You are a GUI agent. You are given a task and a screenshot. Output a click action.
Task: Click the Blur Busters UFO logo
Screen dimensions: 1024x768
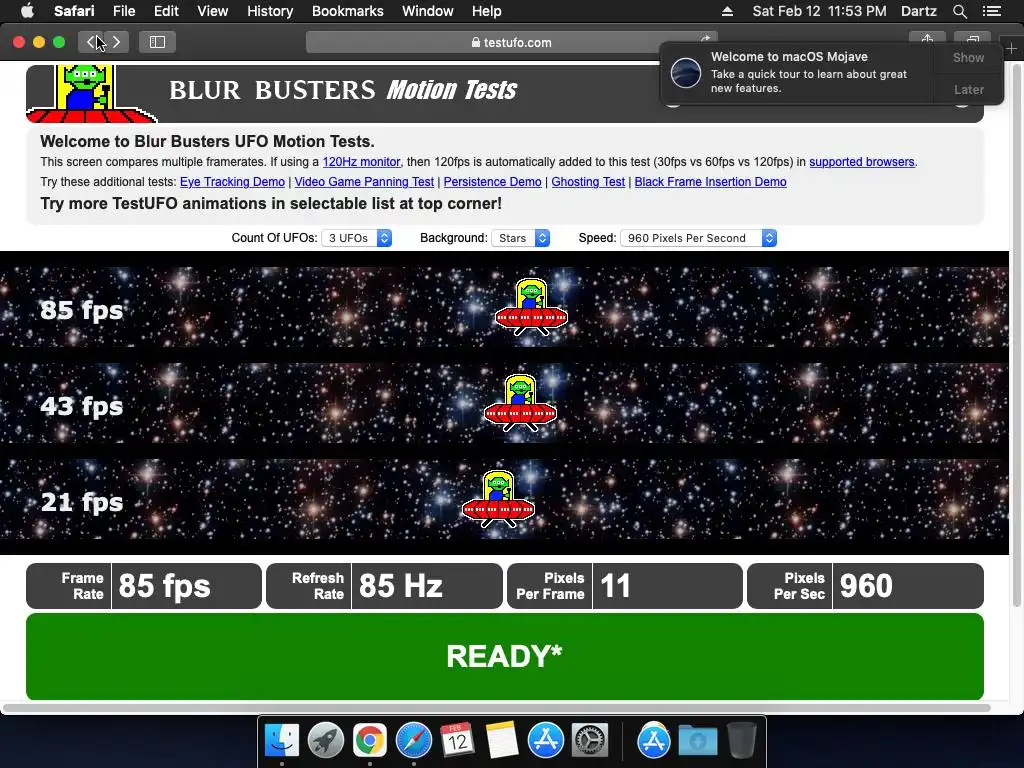click(x=90, y=93)
